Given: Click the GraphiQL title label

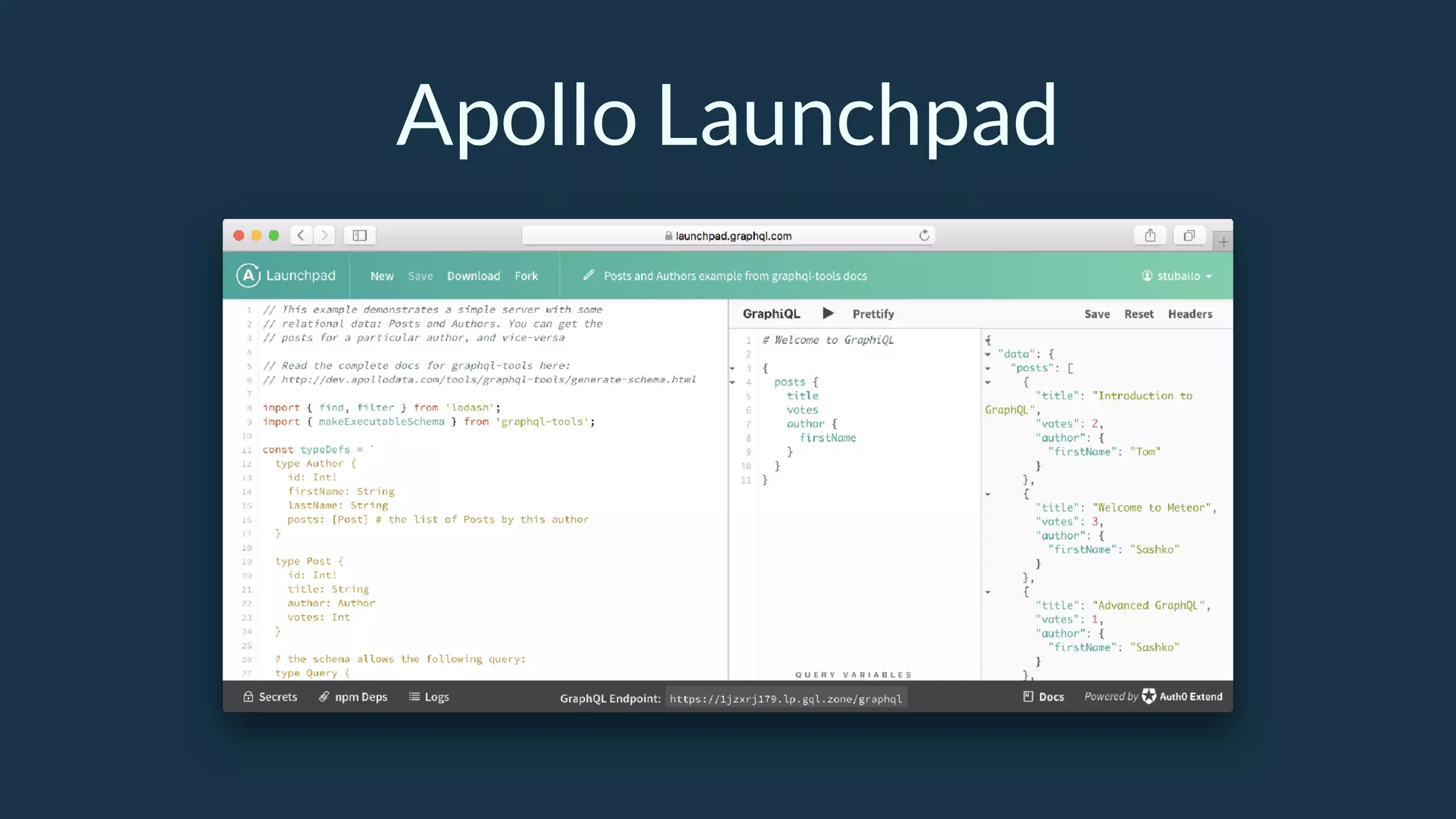Looking at the screenshot, I should coord(771,314).
